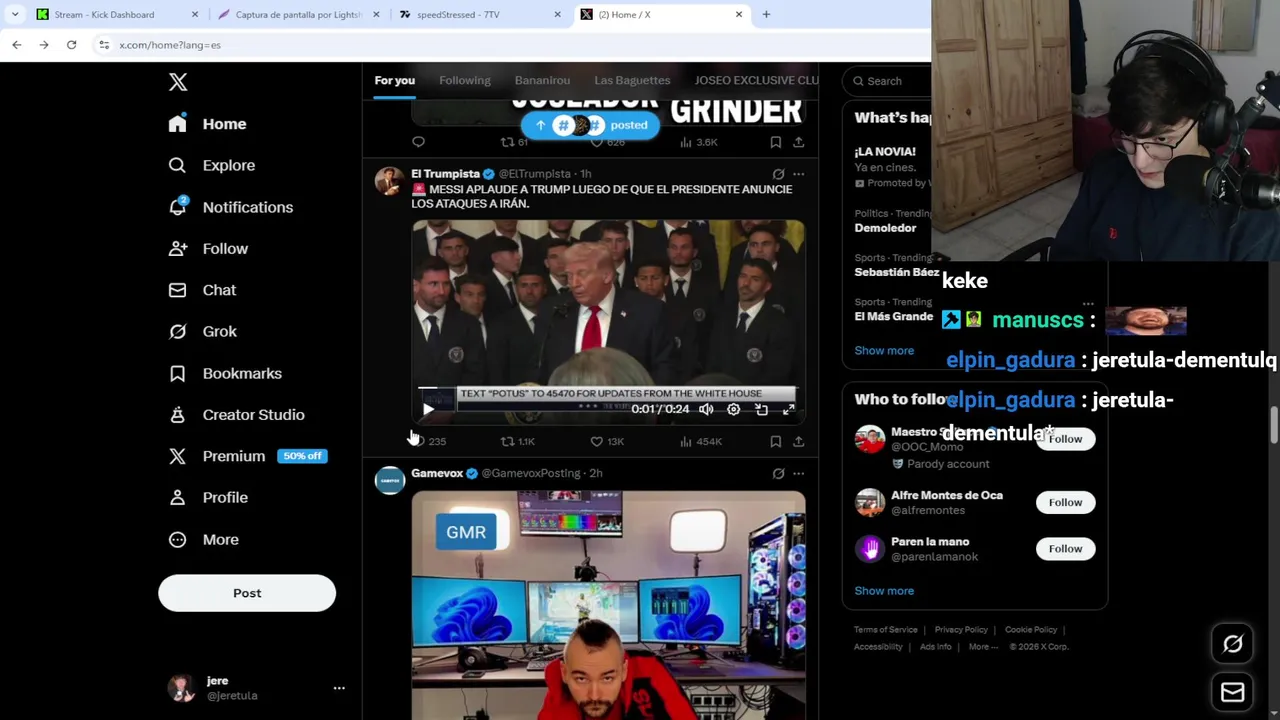Show more under Who to follow

click(x=884, y=591)
